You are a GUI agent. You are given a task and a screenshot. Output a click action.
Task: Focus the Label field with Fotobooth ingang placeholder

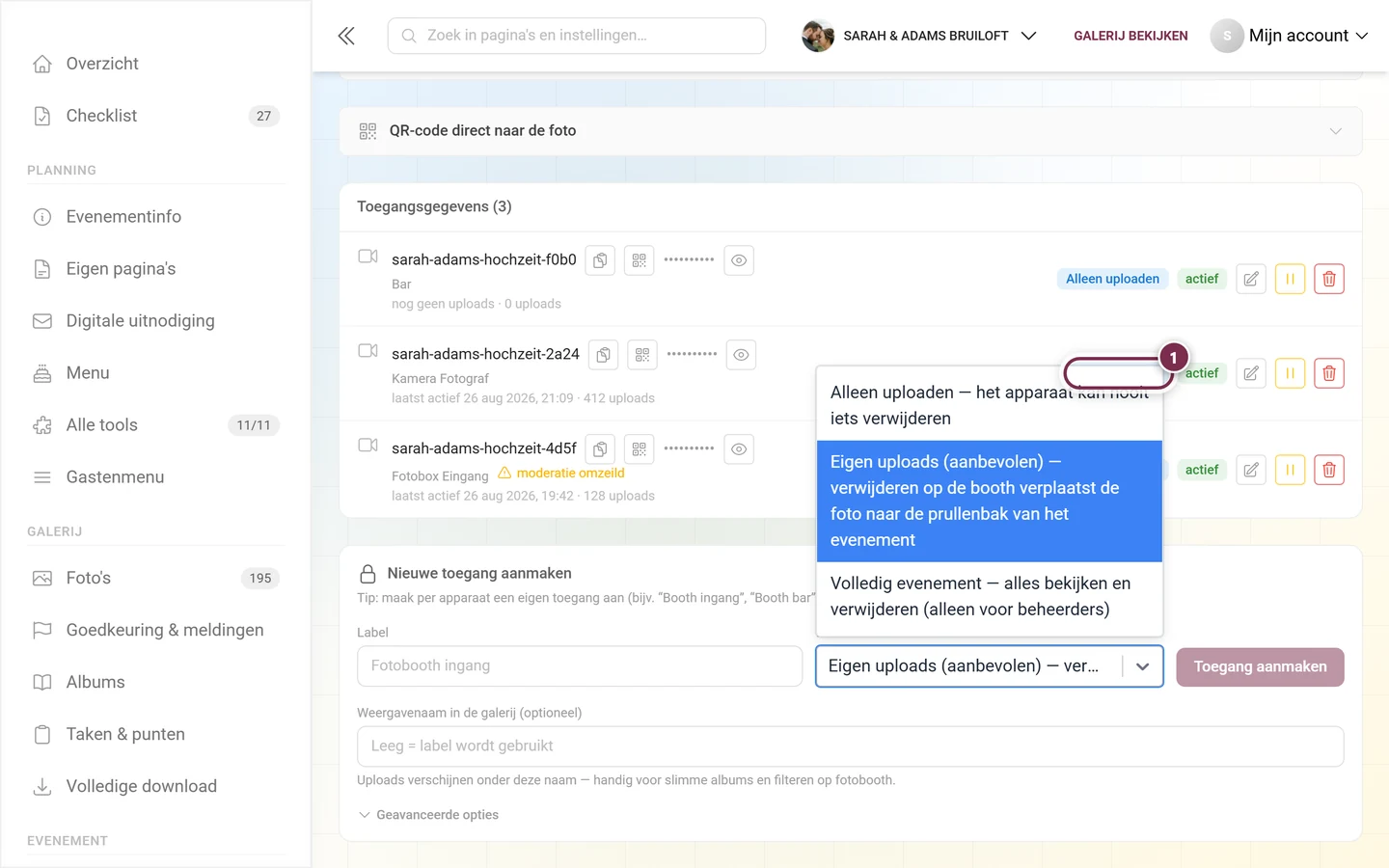tap(580, 666)
